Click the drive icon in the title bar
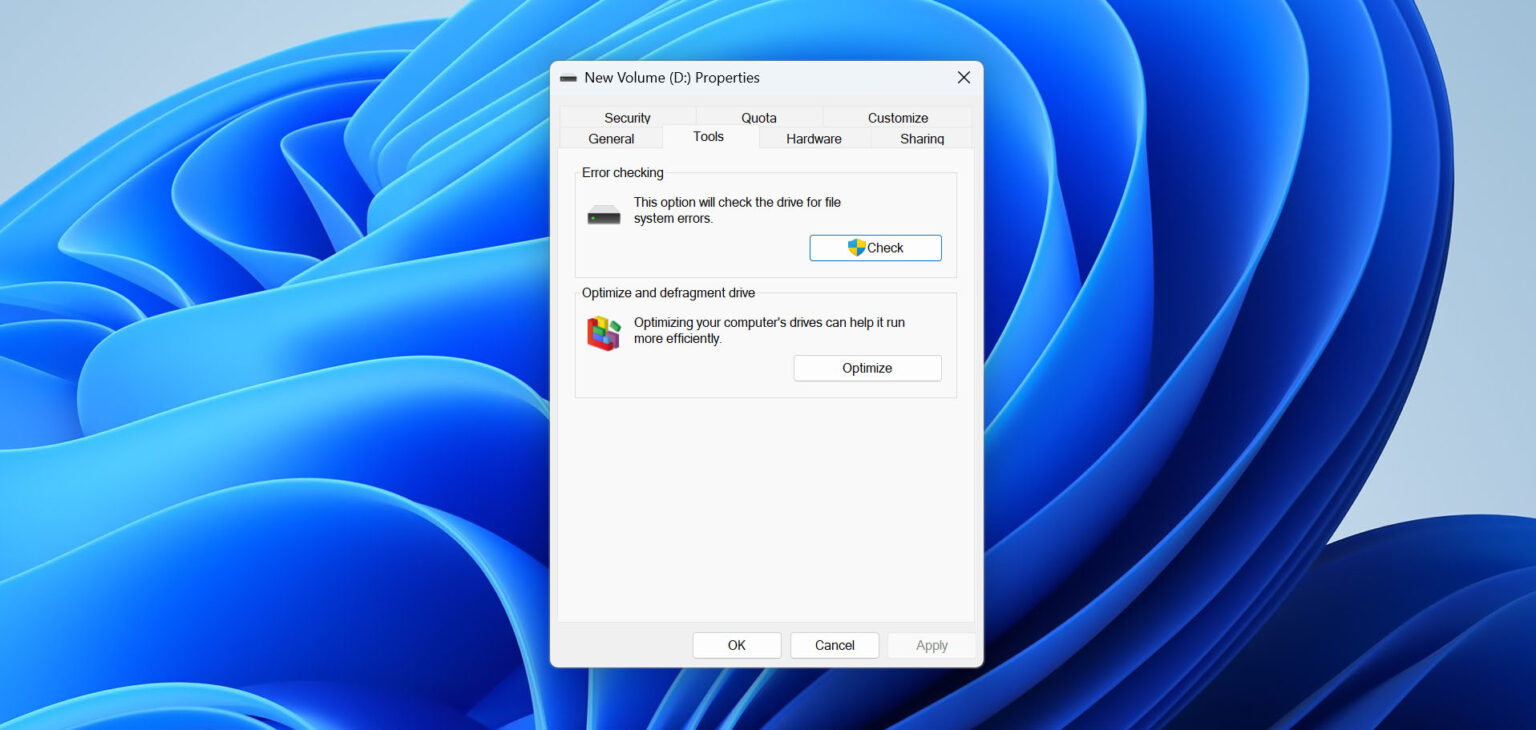Image resolution: width=1536 pixels, height=730 pixels. pyautogui.click(x=568, y=78)
